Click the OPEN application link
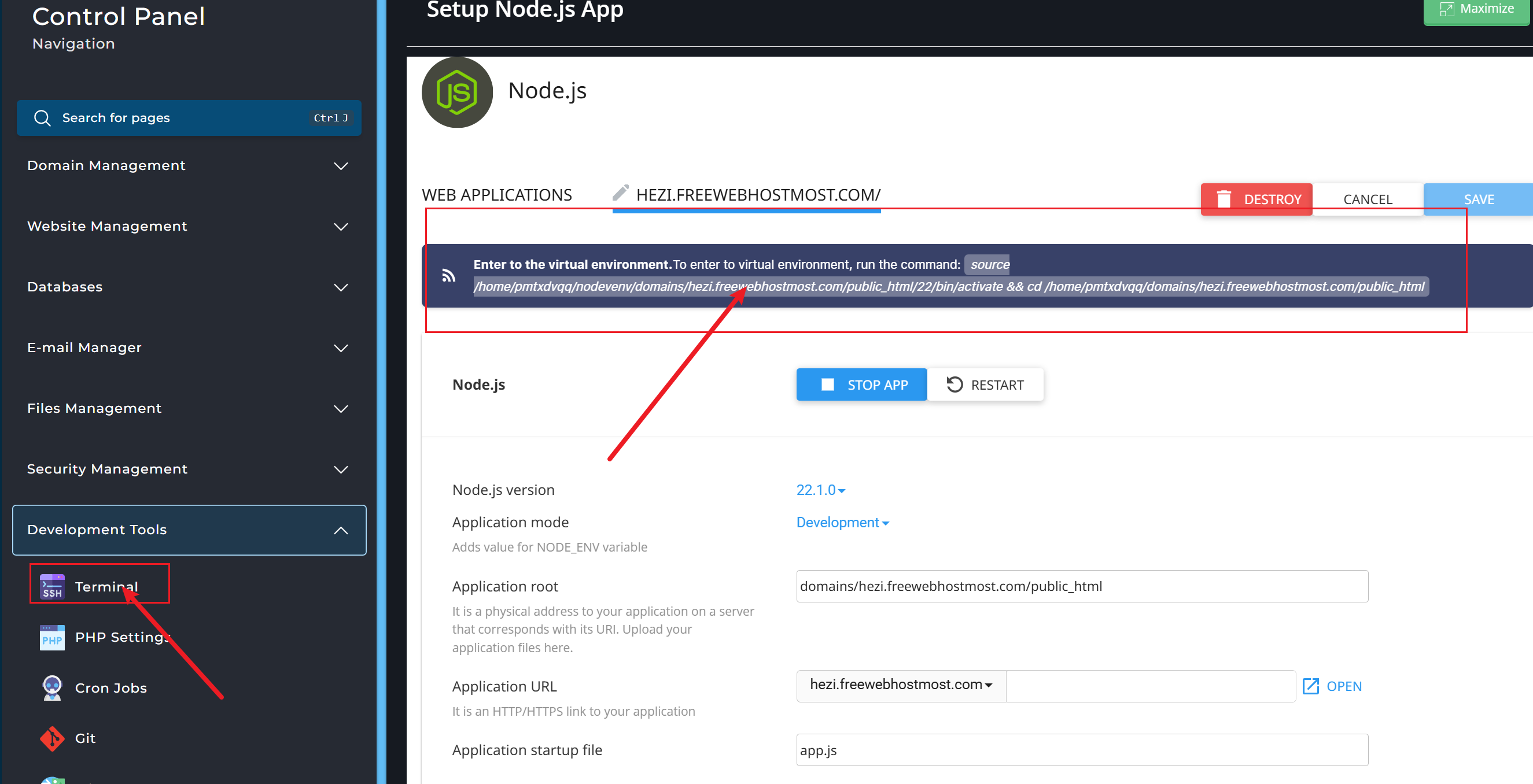Screen dimensions: 1533x784 click(x=1332, y=686)
